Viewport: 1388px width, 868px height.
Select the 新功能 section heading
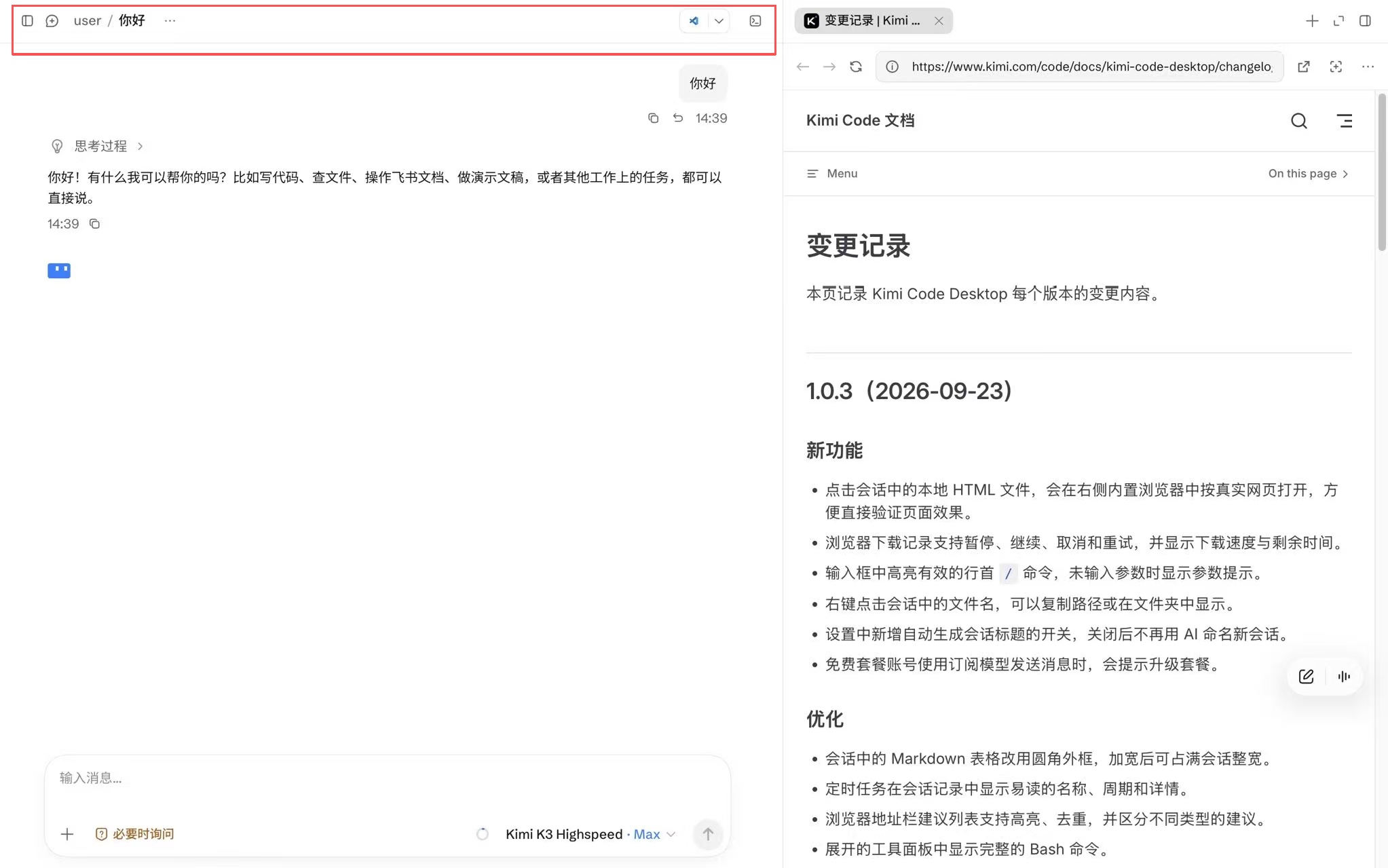(x=834, y=451)
